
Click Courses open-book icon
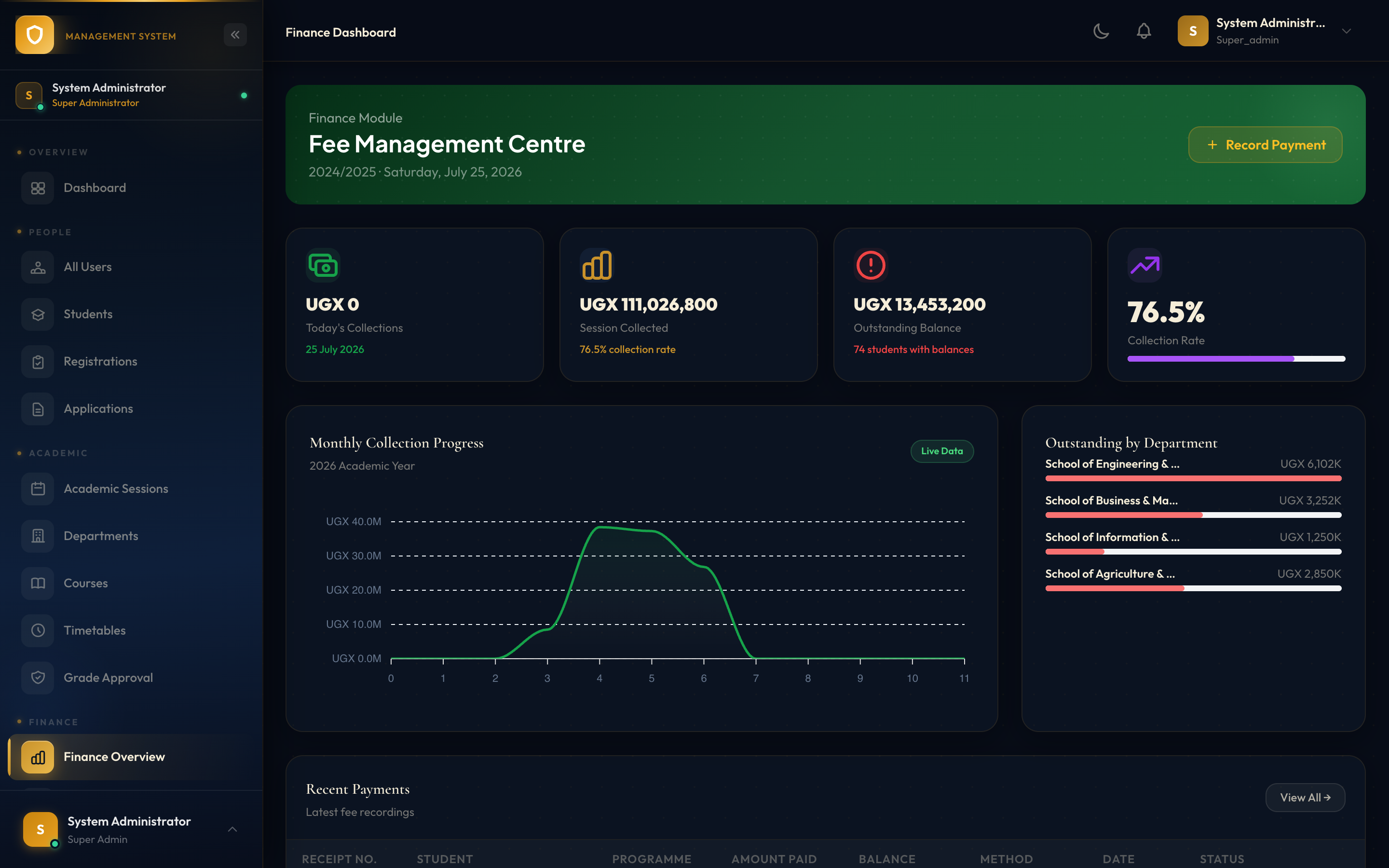pyautogui.click(x=38, y=583)
